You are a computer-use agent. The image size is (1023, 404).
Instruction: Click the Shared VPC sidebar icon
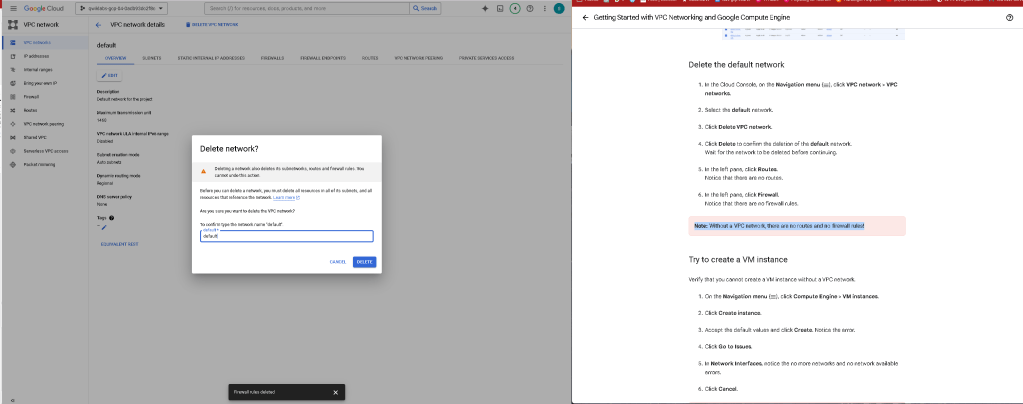[13, 137]
